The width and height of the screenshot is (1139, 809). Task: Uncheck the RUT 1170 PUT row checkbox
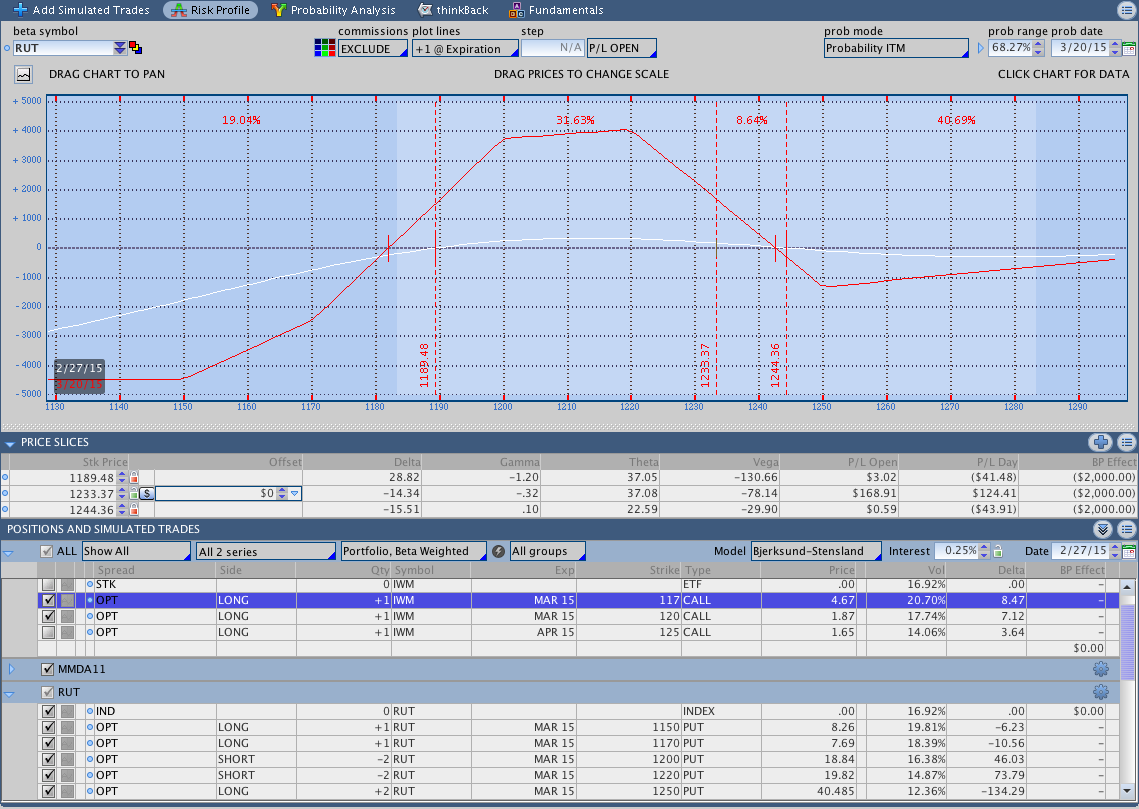(48, 743)
